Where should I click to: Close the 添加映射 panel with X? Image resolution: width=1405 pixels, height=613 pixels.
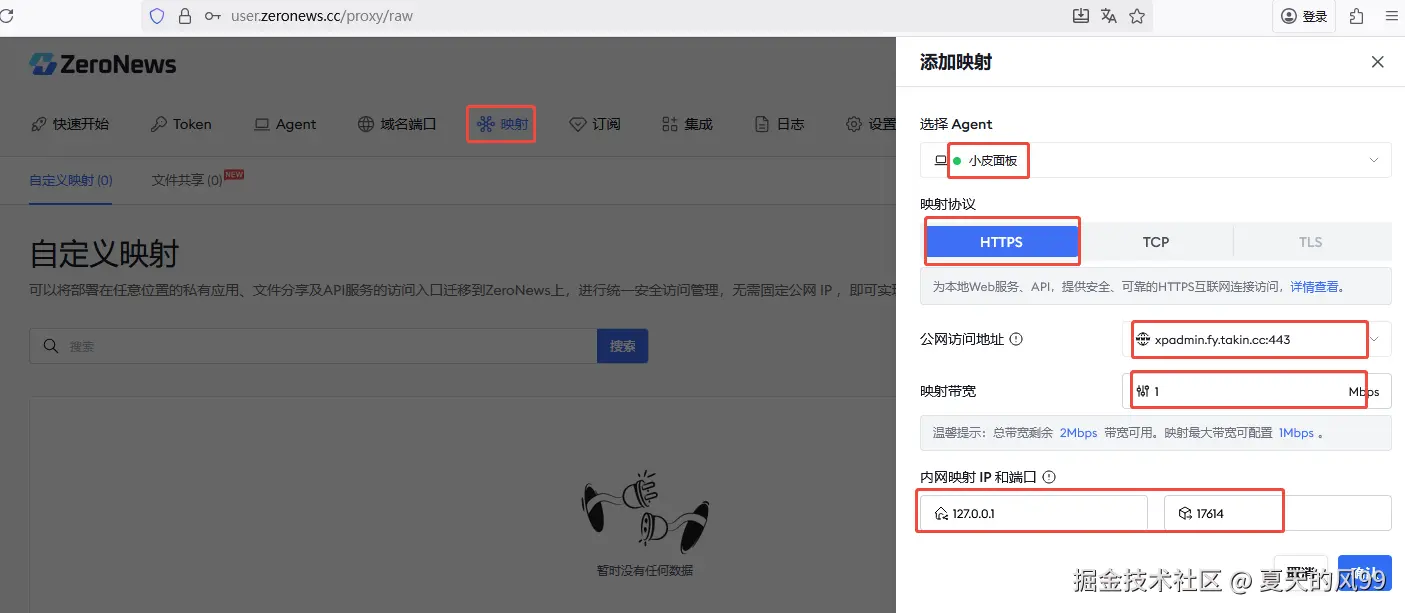(1378, 62)
